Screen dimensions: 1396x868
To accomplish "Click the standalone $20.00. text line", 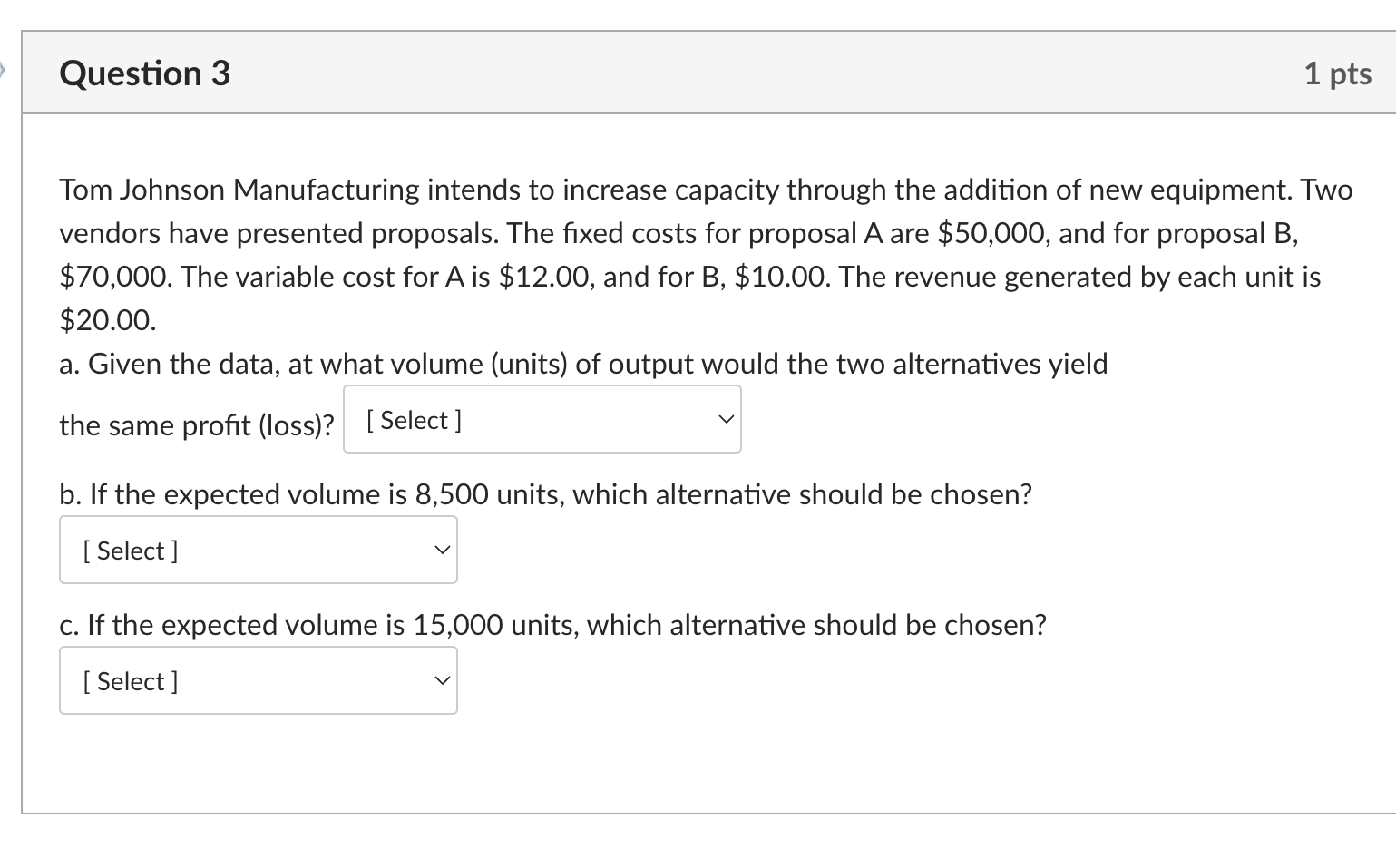I will (x=108, y=319).
